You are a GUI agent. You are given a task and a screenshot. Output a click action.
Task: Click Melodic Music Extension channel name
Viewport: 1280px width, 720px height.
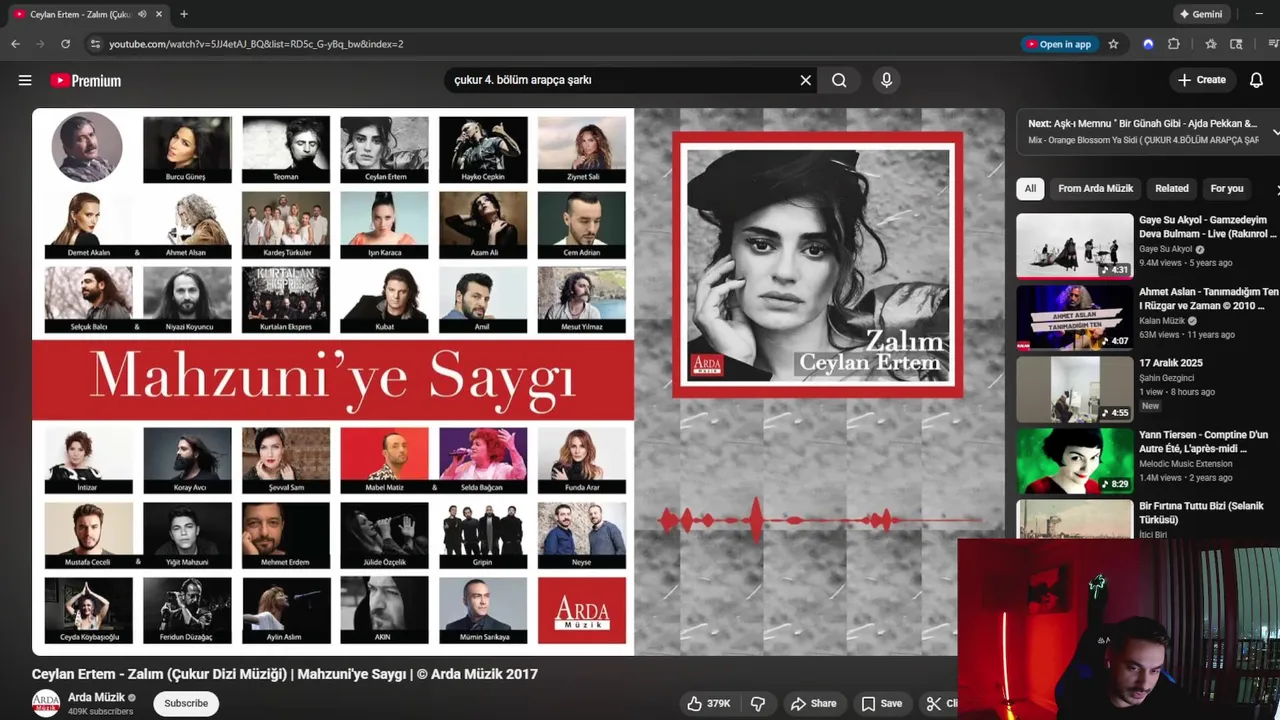coord(1186,464)
